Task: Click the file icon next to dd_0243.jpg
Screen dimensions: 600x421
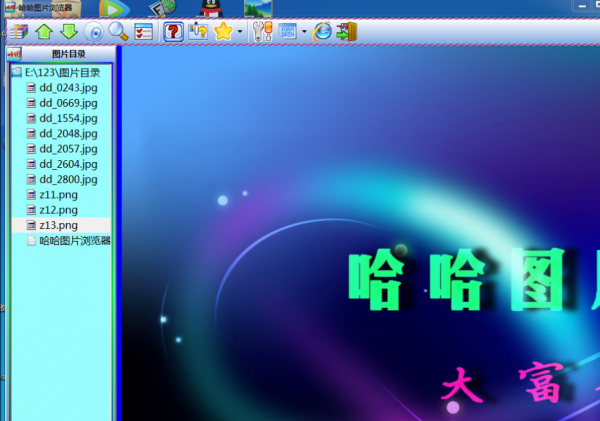Action: click(31, 88)
